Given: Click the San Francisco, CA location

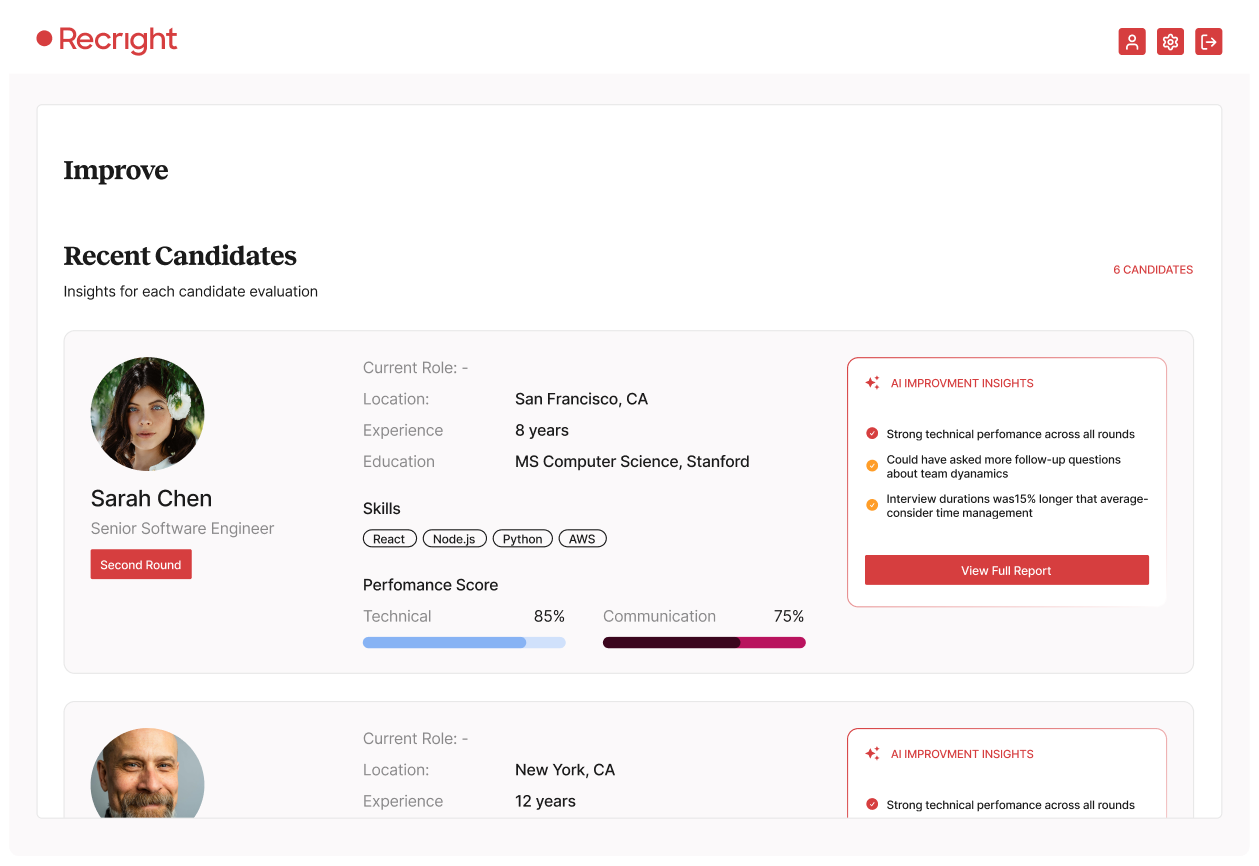Looking at the screenshot, I should 581,399.
